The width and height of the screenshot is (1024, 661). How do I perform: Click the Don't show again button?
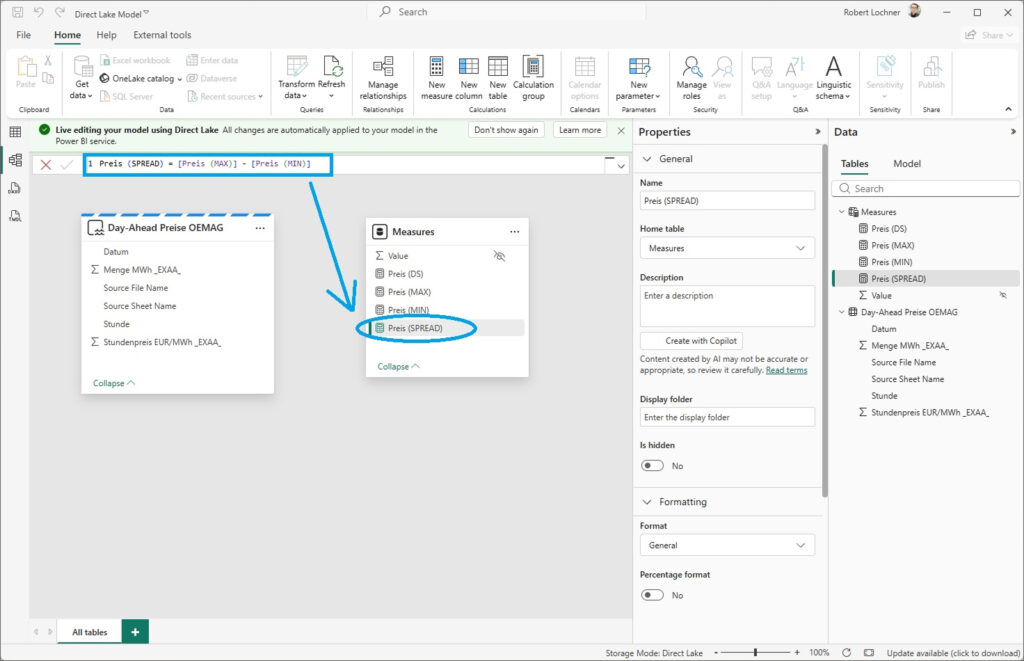point(506,130)
